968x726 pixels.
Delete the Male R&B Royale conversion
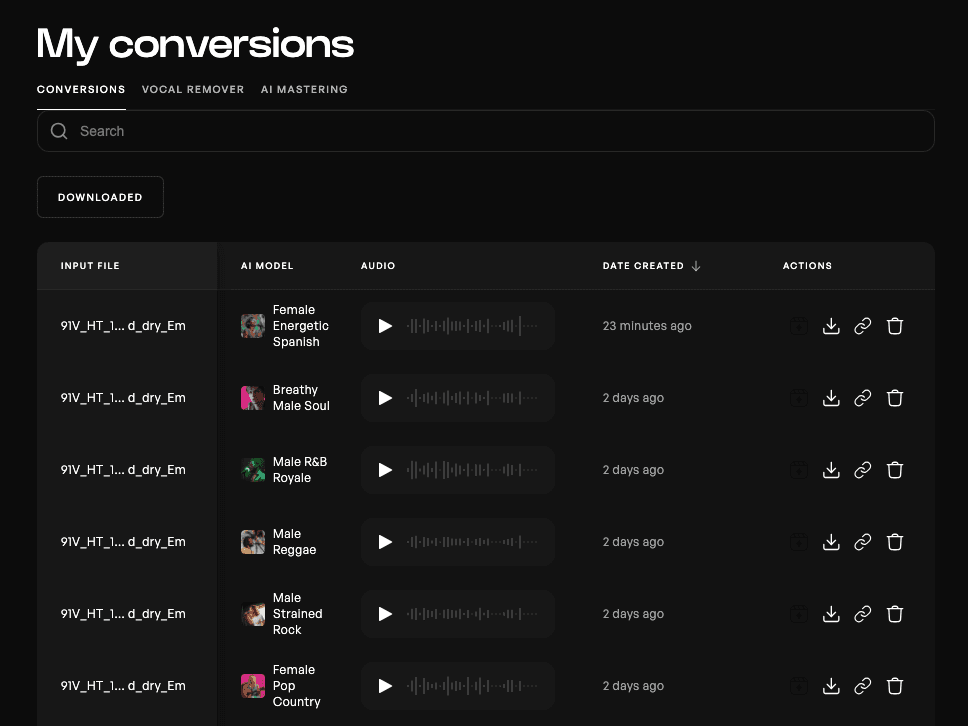point(895,470)
